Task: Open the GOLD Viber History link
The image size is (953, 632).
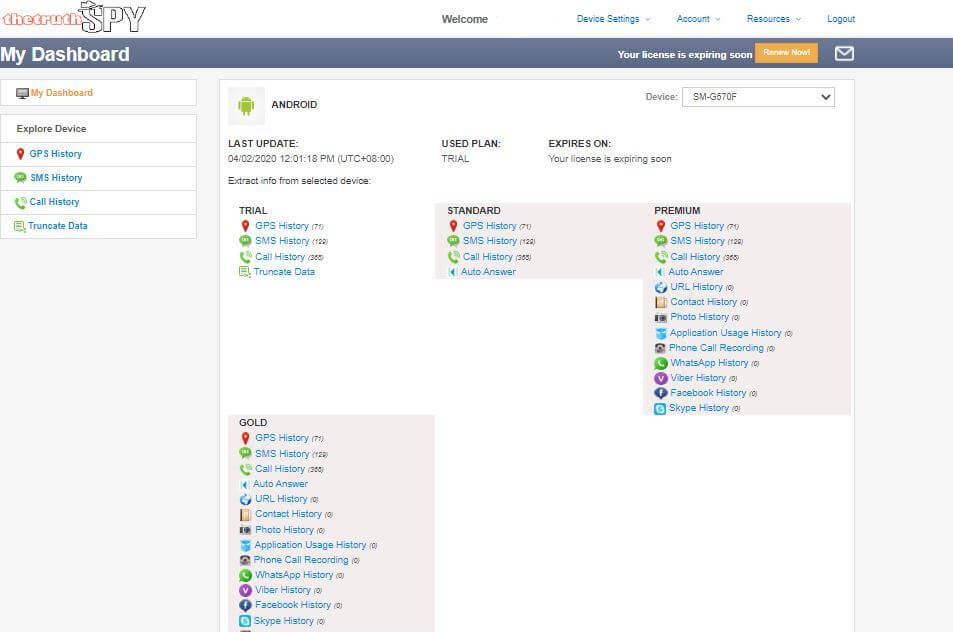Action: 283,589
